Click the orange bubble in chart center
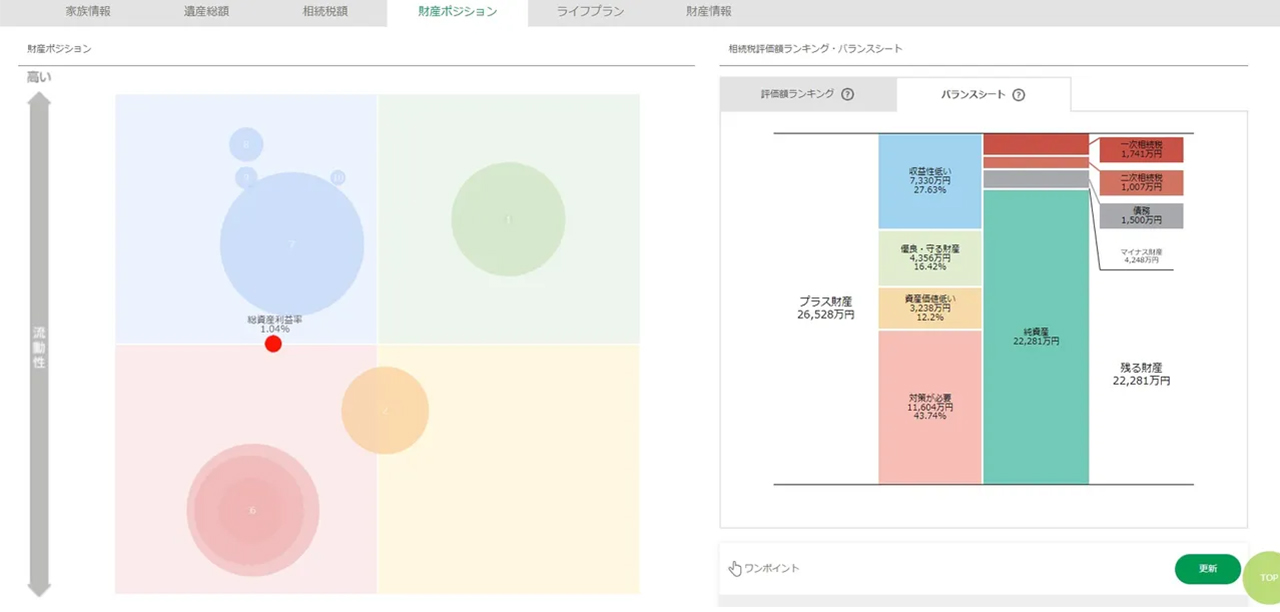 (385, 410)
